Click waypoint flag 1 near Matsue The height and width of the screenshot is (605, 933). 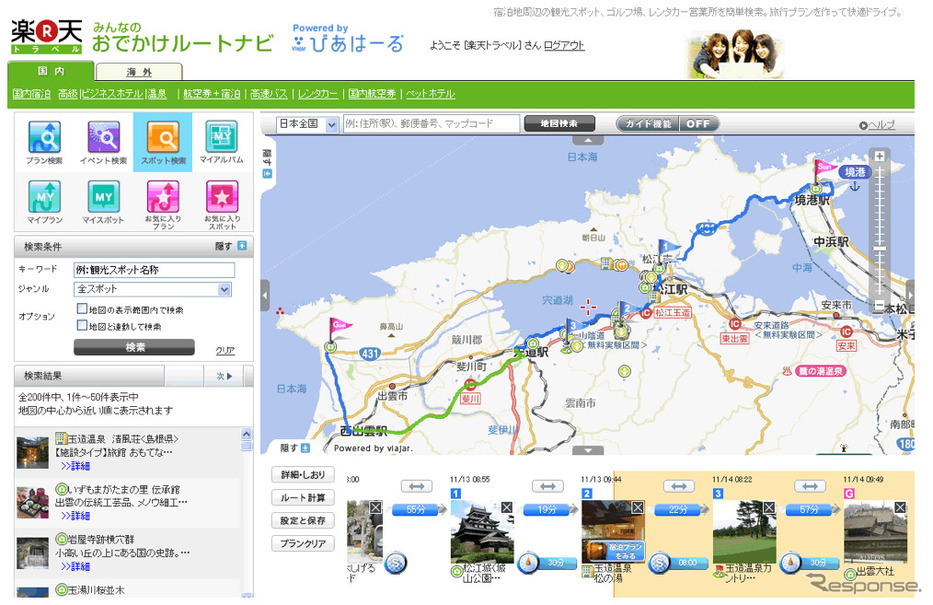[x=668, y=249]
